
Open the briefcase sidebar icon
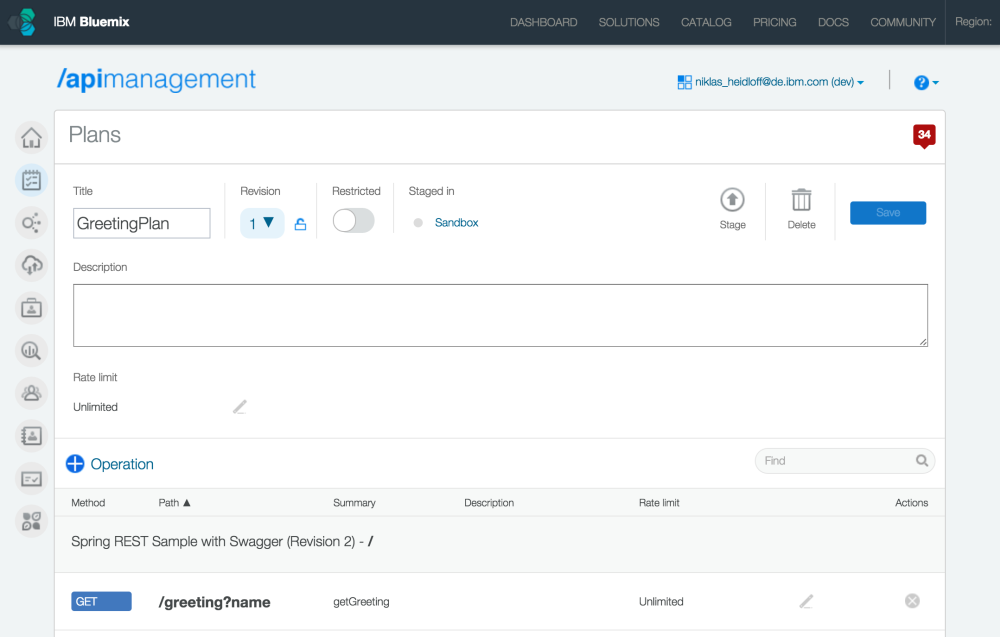[31, 308]
